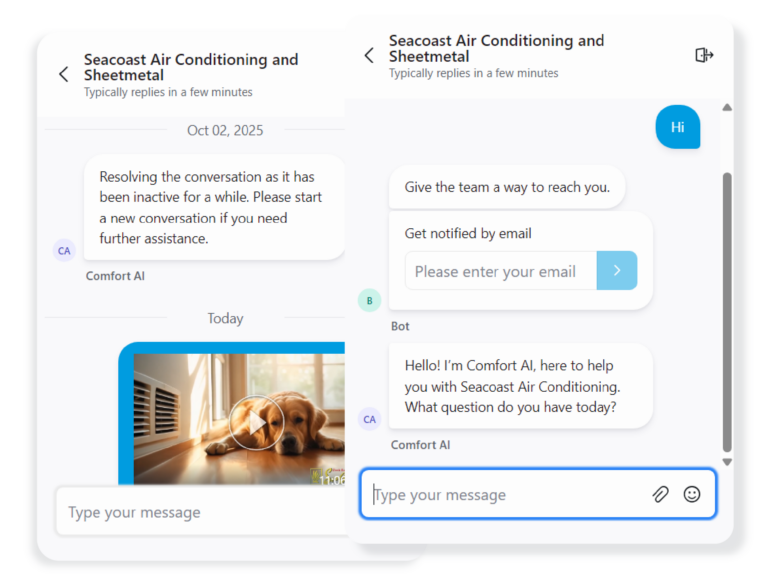Focus the 'Please enter your email' field
768x584 pixels.
tap(500, 271)
